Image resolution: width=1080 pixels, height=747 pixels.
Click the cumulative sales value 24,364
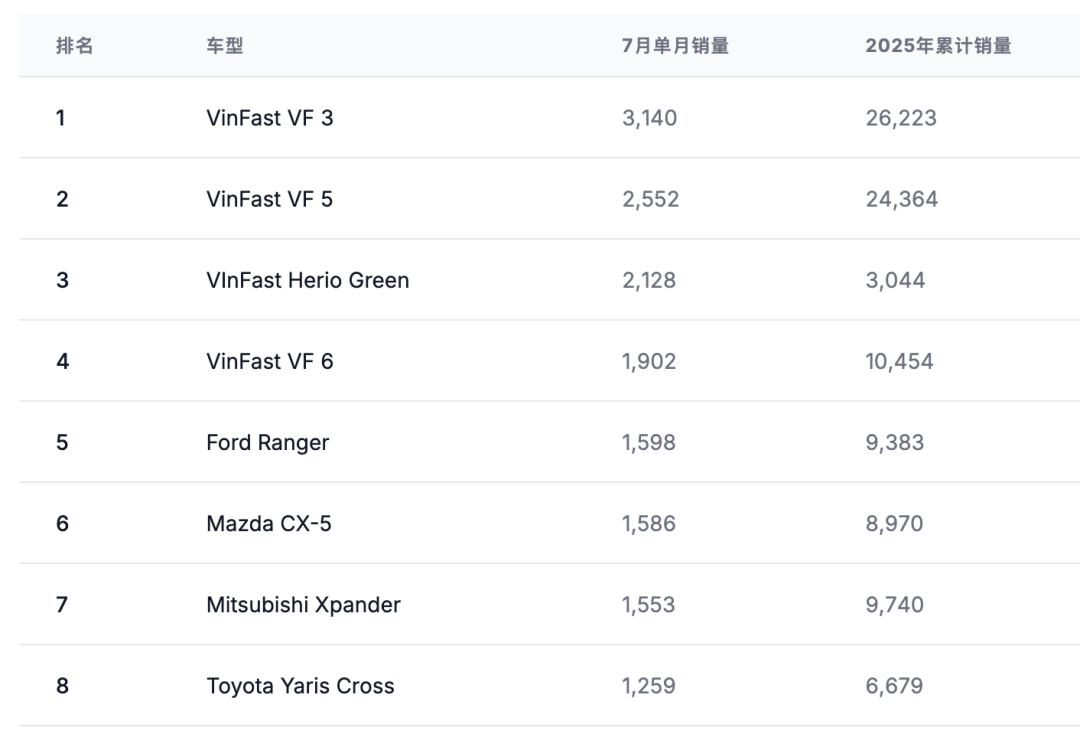(x=902, y=199)
